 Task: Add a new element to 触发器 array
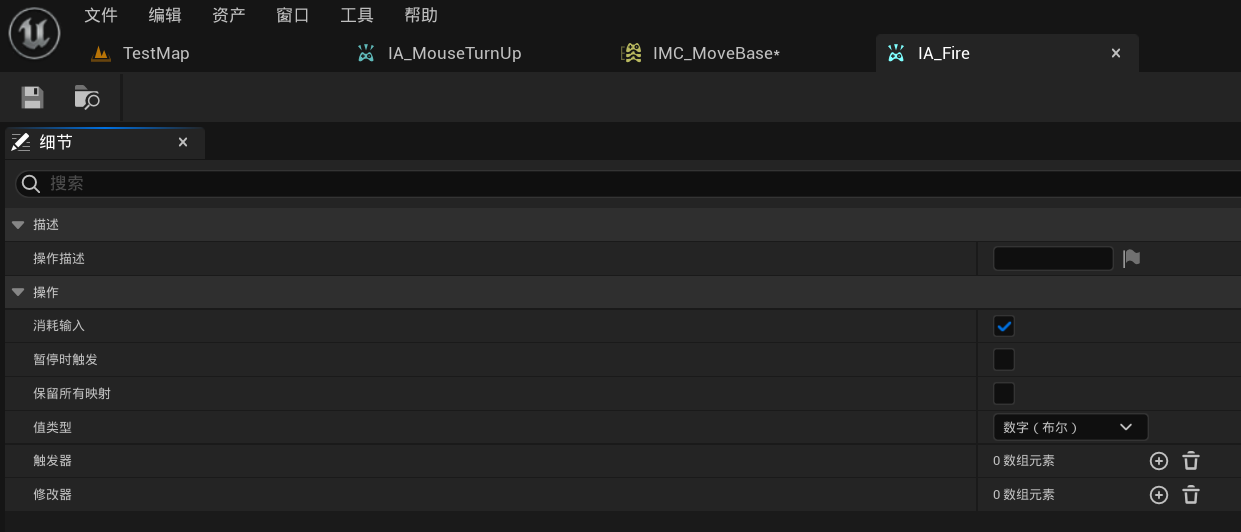point(1159,461)
